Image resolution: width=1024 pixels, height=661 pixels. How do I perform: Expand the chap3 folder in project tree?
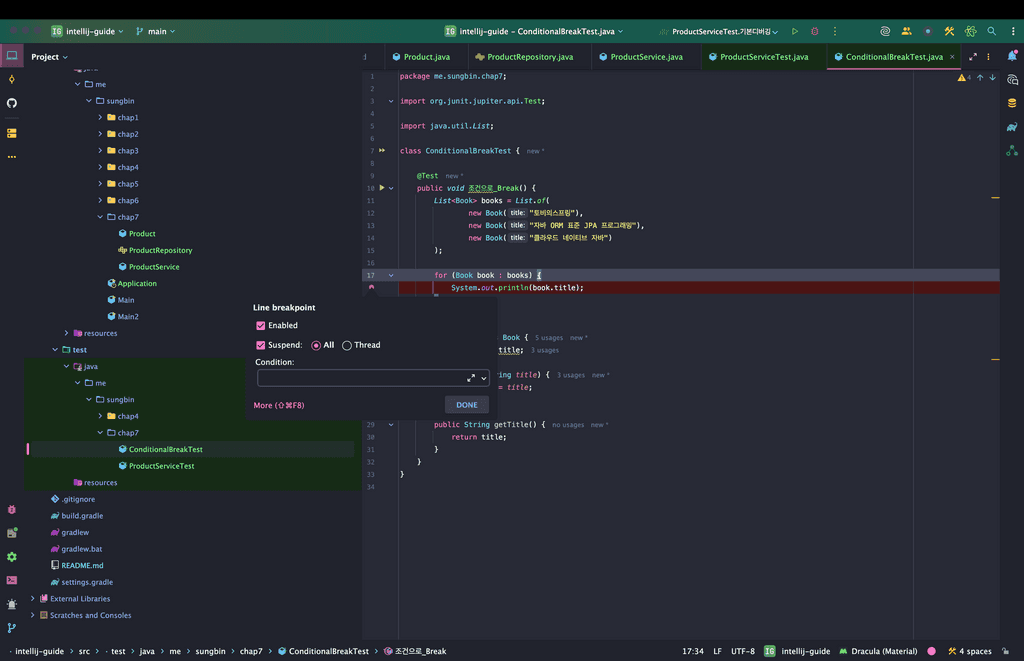(100, 151)
